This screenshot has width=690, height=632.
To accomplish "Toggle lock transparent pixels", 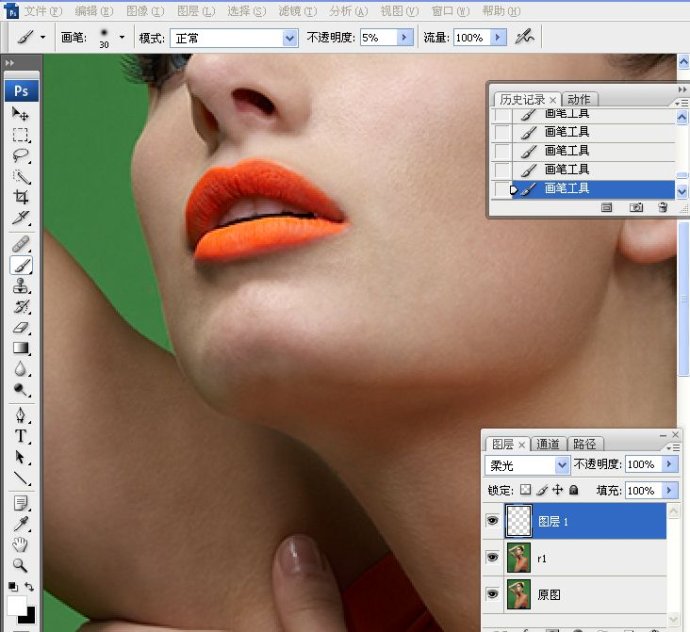I will pyautogui.click(x=525, y=490).
